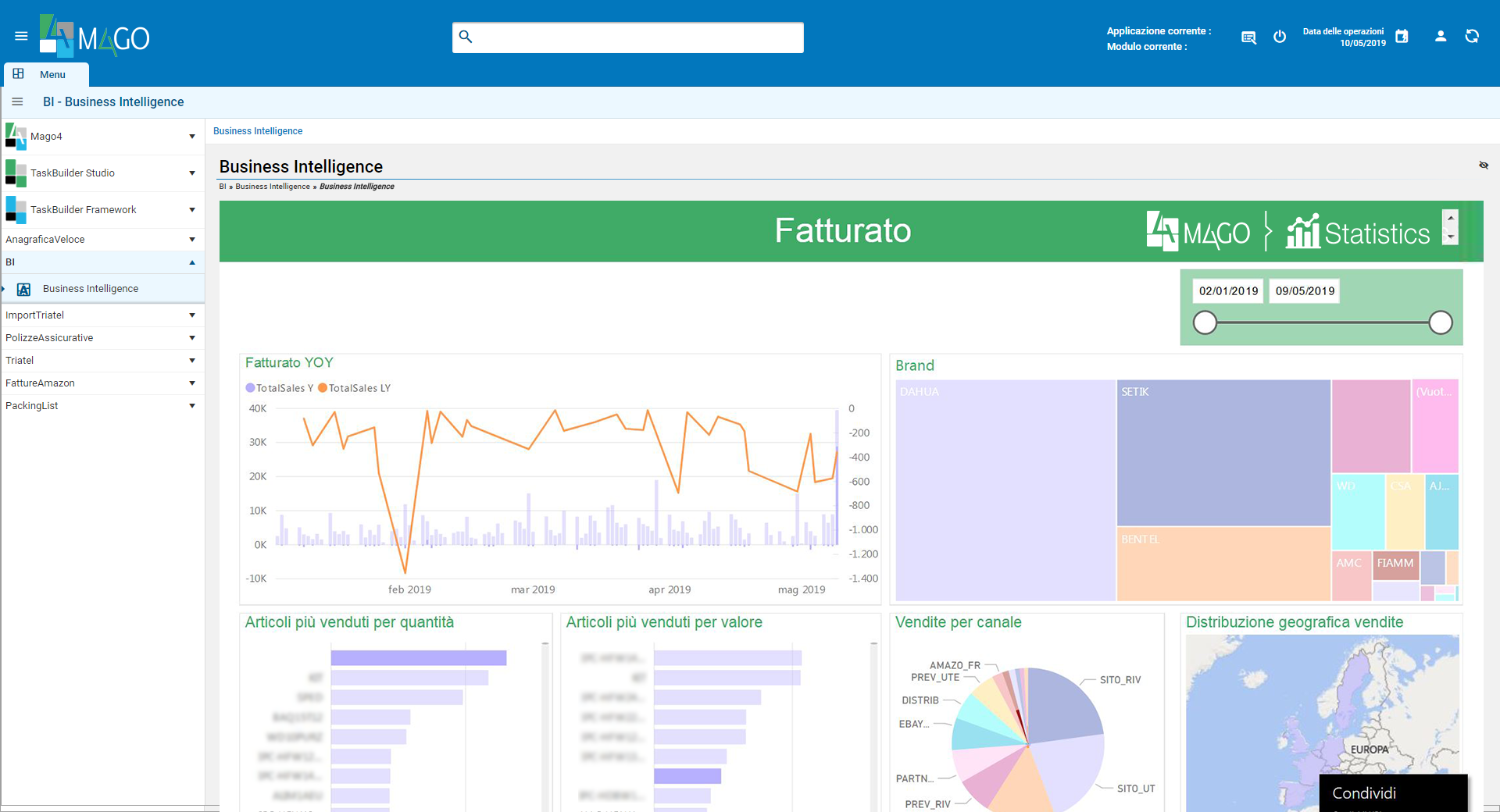Collapse the BI group
Viewport: 1500px width, 812px height.
coord(192,262)
